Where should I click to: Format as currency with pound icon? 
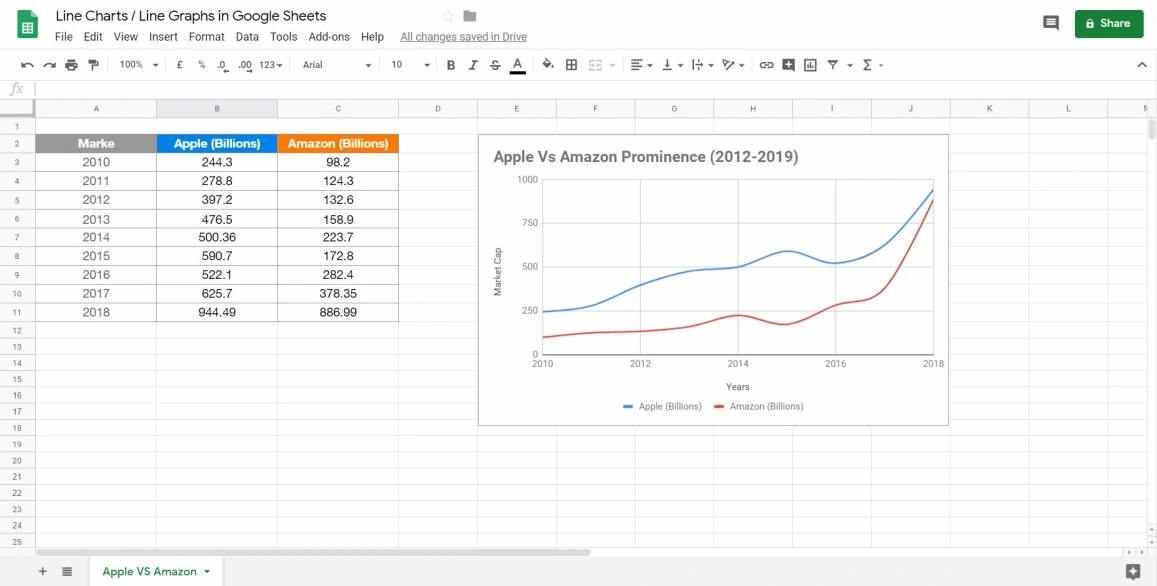tap(180, 65)
